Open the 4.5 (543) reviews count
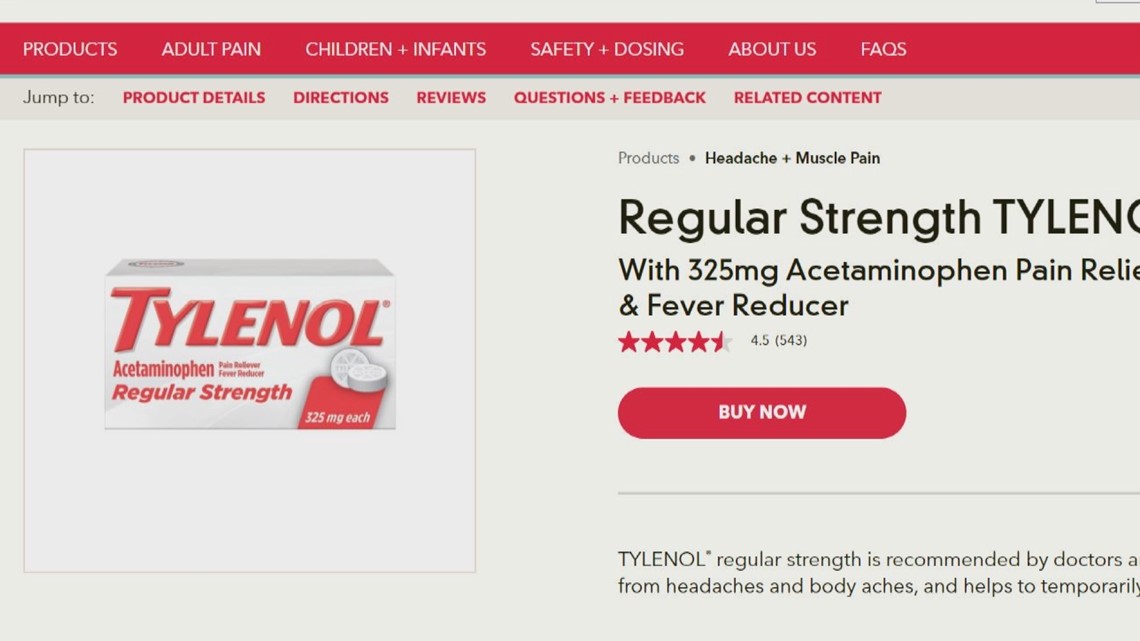1140x641 pixels. (x=779, y=340)
